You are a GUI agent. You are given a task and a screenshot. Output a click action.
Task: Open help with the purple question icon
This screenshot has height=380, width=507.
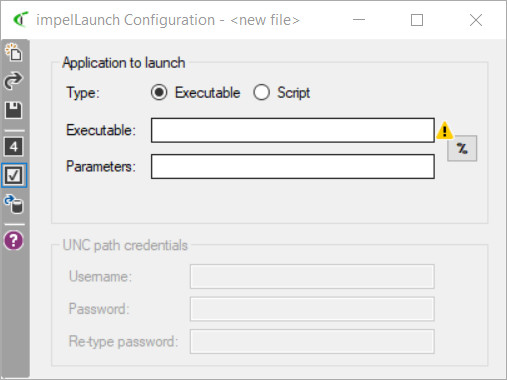click(14, 240)
